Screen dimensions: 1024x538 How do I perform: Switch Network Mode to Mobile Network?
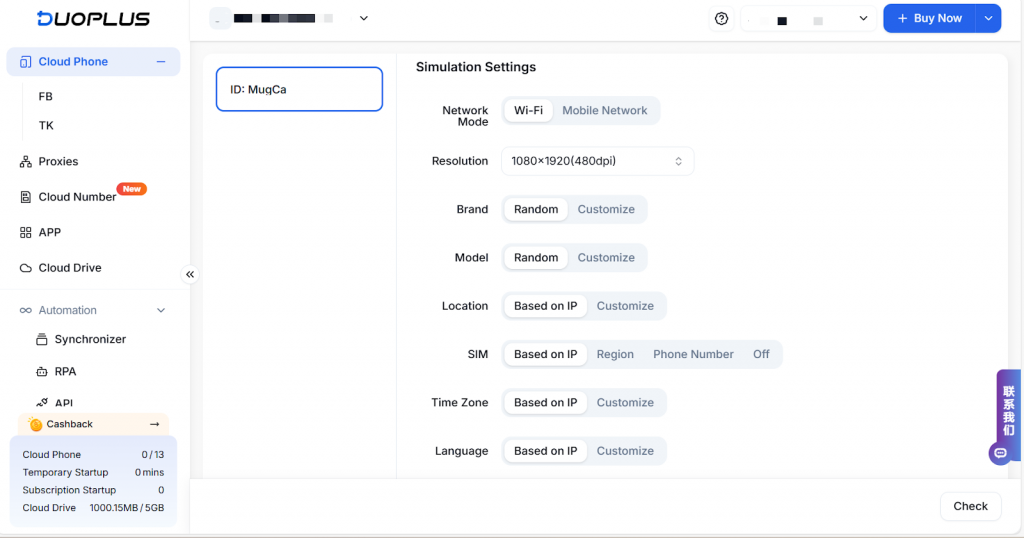[x=604, y=111]
